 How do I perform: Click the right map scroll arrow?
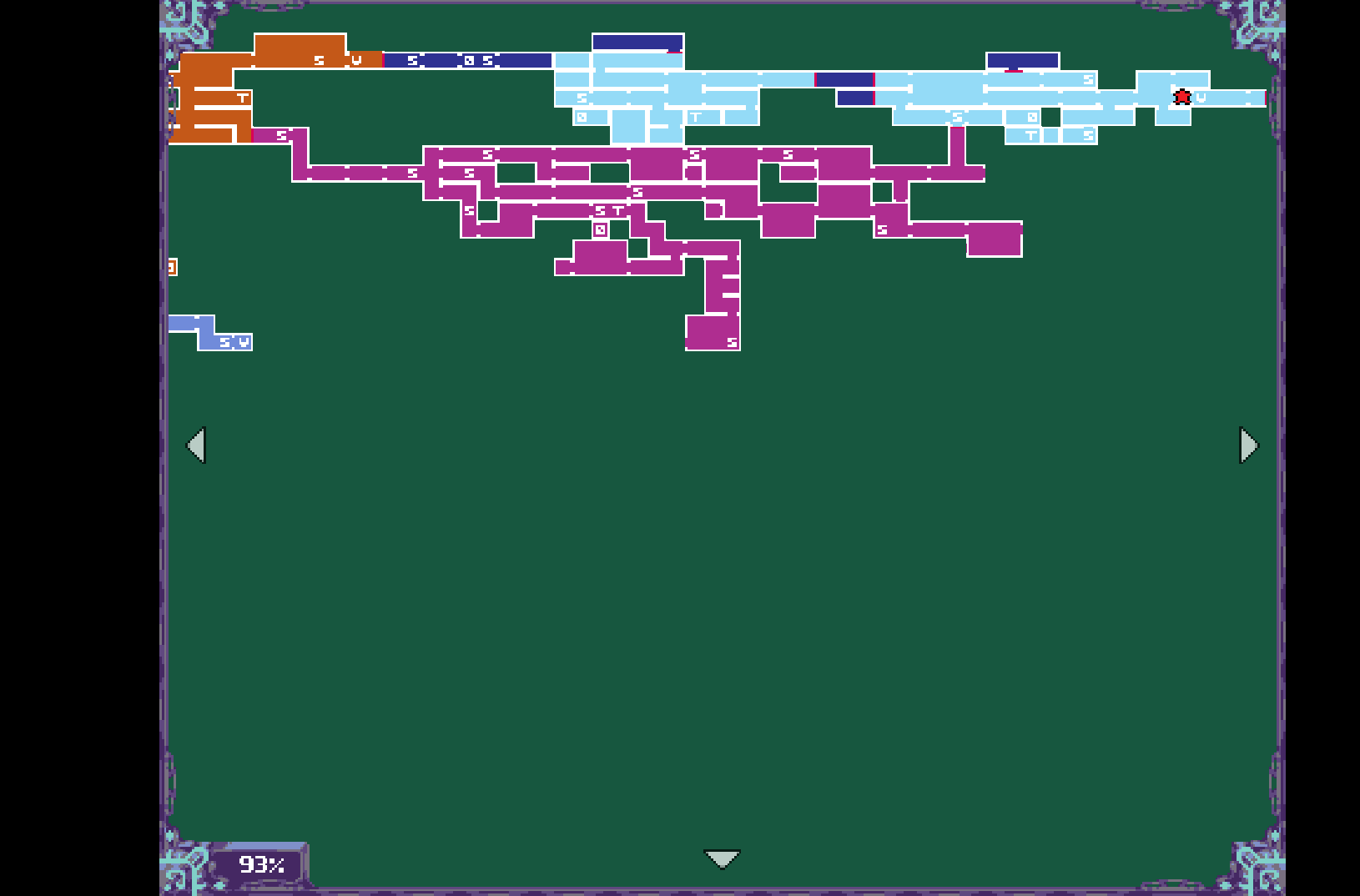[1248, 445]
